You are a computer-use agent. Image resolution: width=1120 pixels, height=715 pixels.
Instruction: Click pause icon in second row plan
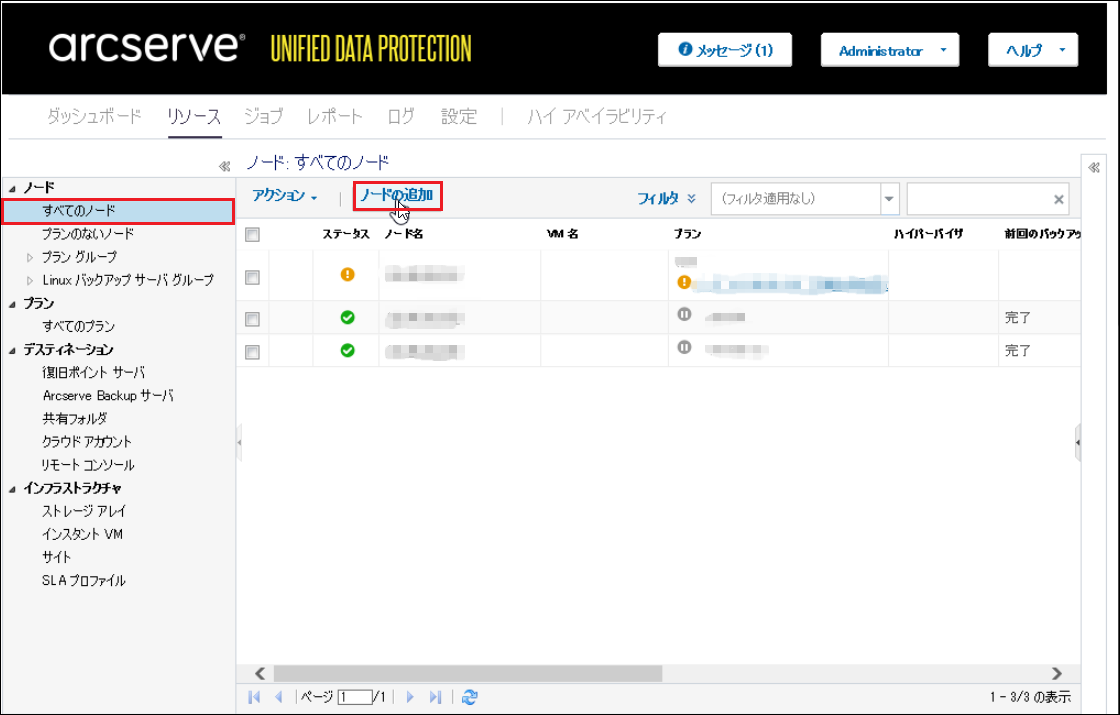pos(684,314)
